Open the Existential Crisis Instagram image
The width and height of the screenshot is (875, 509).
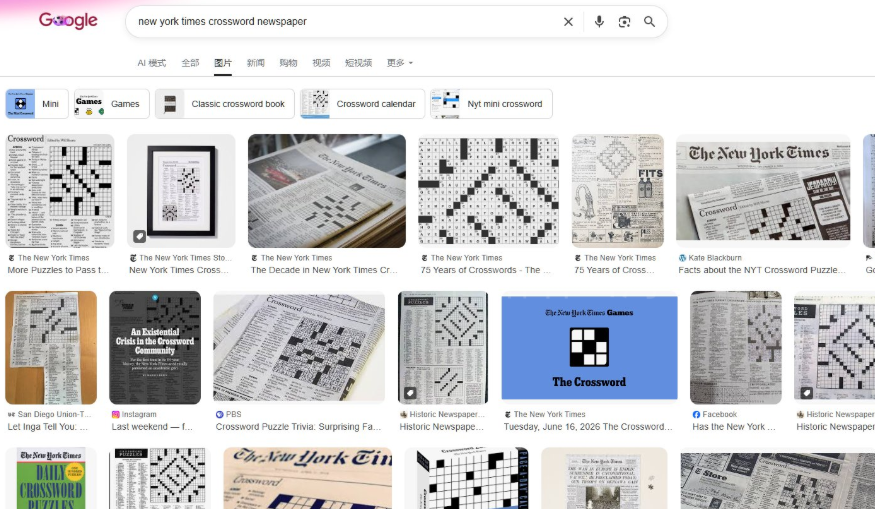tap(155, 347)
